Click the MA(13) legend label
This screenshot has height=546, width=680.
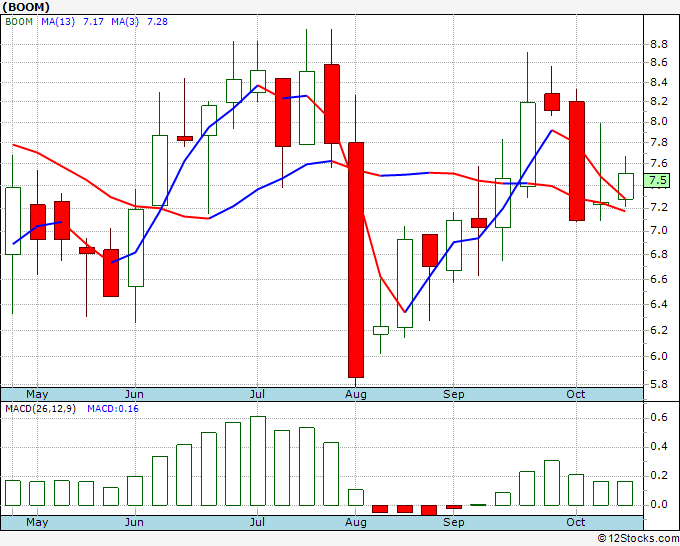[58, 22]
